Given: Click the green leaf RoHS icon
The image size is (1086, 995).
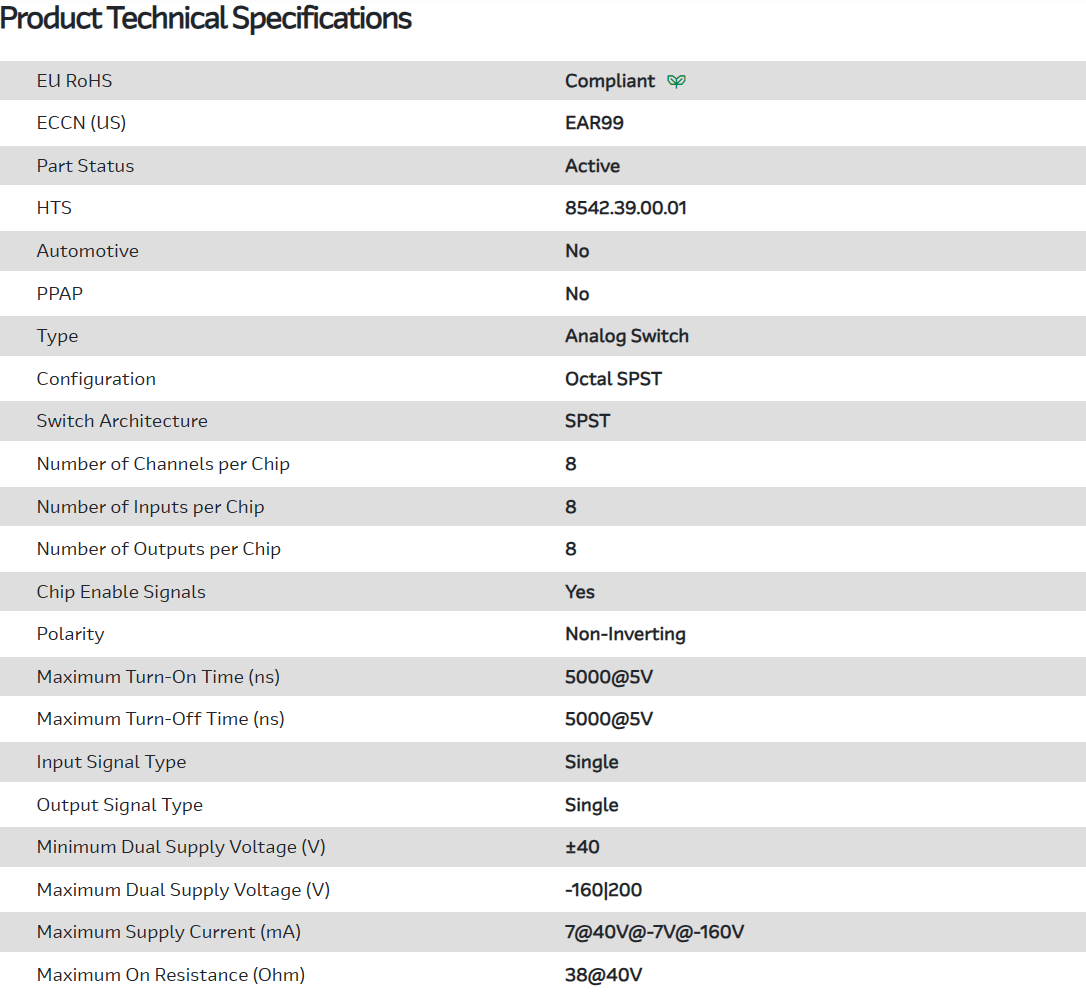Looking at the screenshot, I should point(677,81).
